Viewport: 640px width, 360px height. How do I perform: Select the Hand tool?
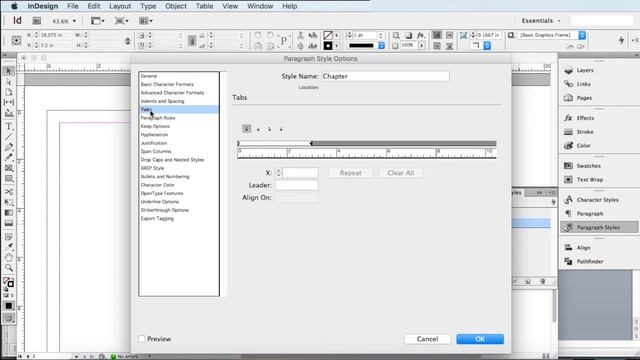(9, 258)
